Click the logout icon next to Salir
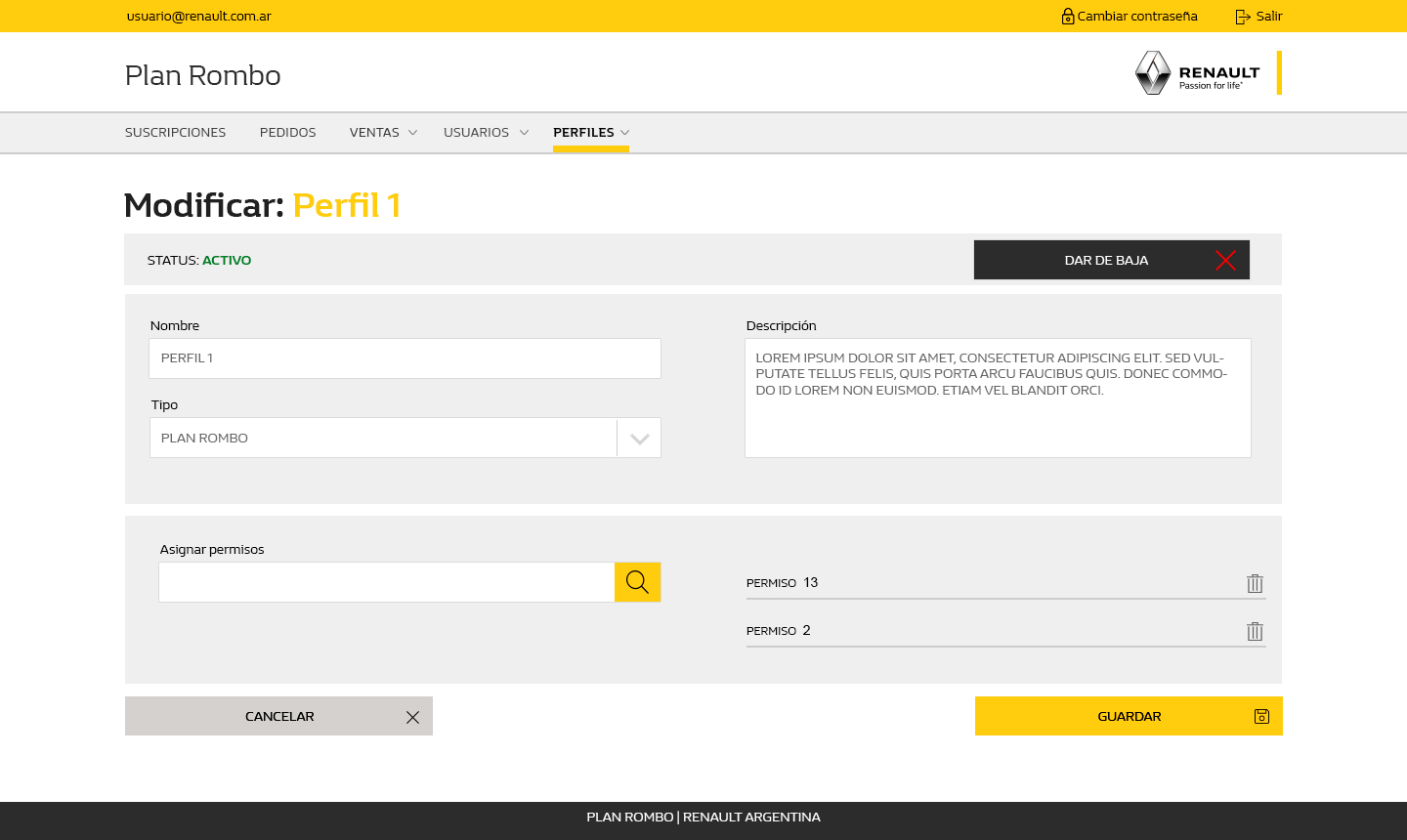The image size is (1407, 840). 1241,16
